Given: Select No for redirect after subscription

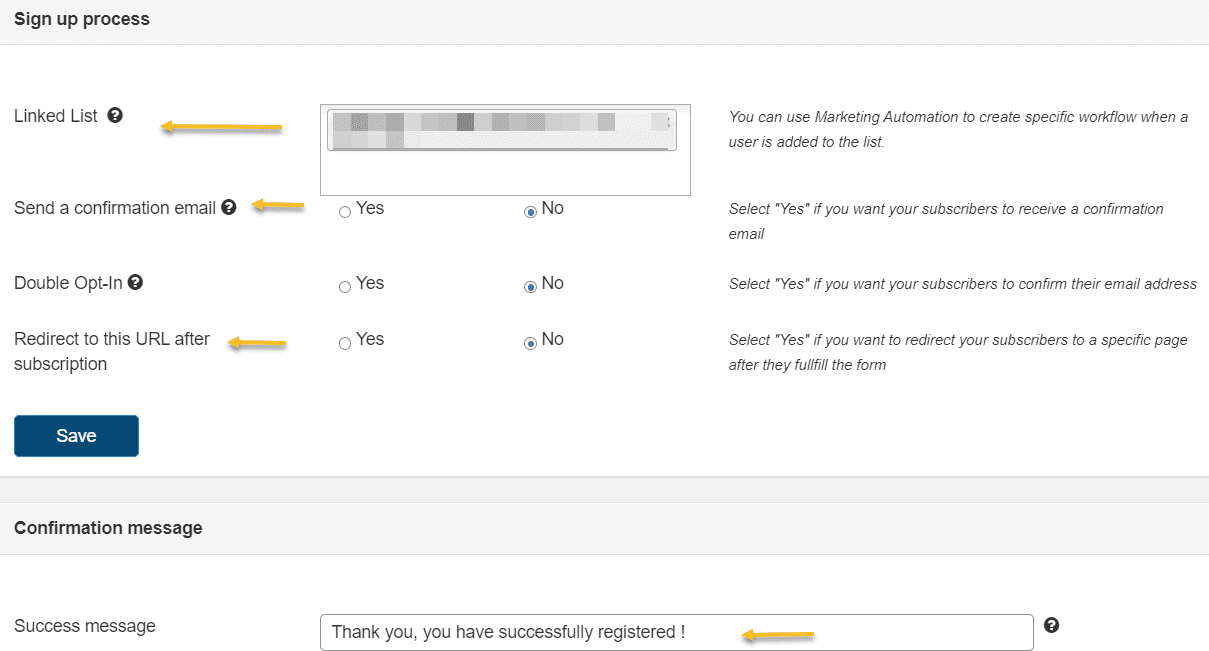Looking at the screenshot, I should pyautogui.click(x=530, y=342).
